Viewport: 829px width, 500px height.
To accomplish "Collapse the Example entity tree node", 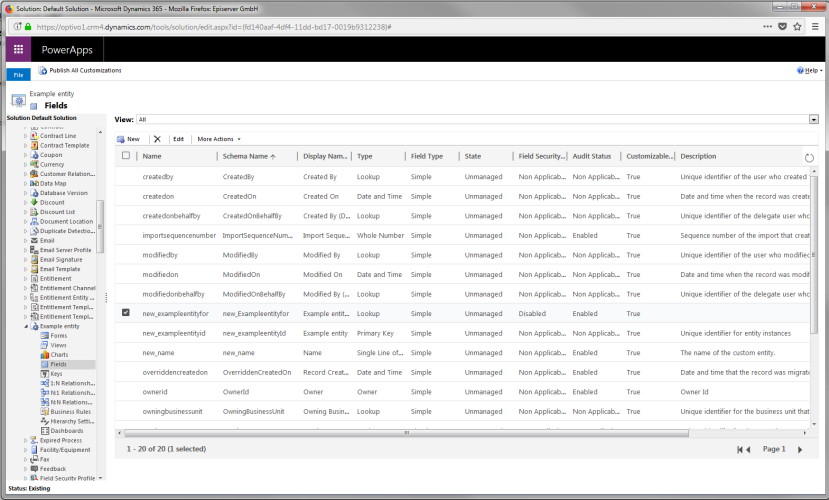I will [x=26, y=326].
